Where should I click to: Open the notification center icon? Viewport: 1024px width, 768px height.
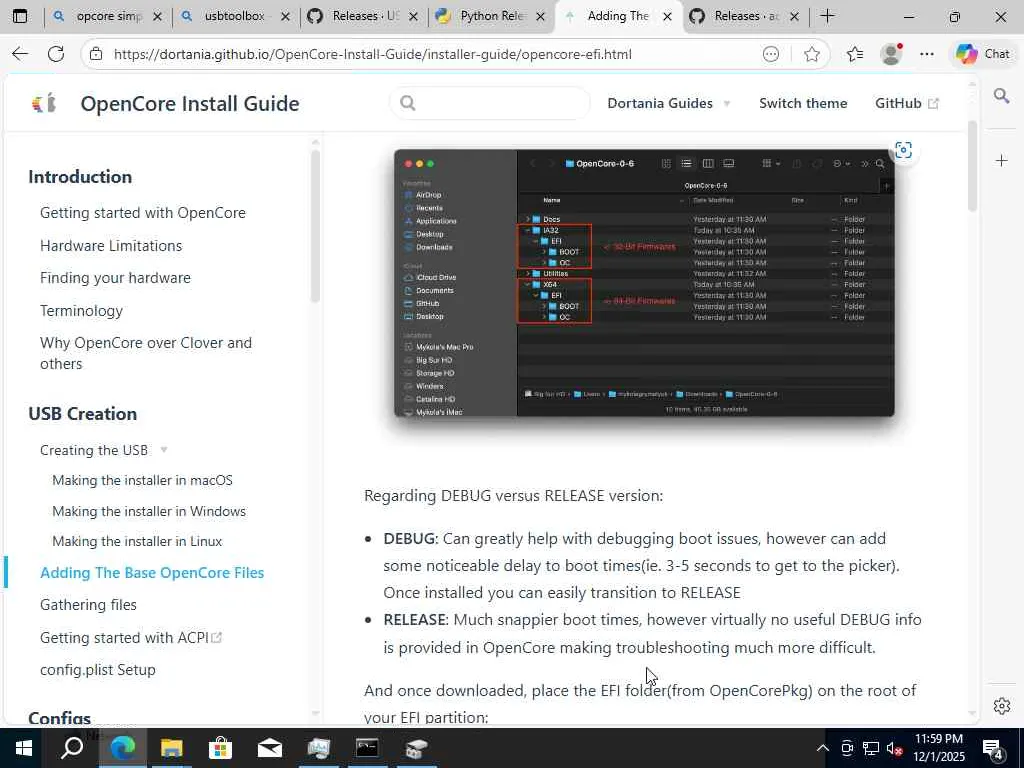(993, 748)
